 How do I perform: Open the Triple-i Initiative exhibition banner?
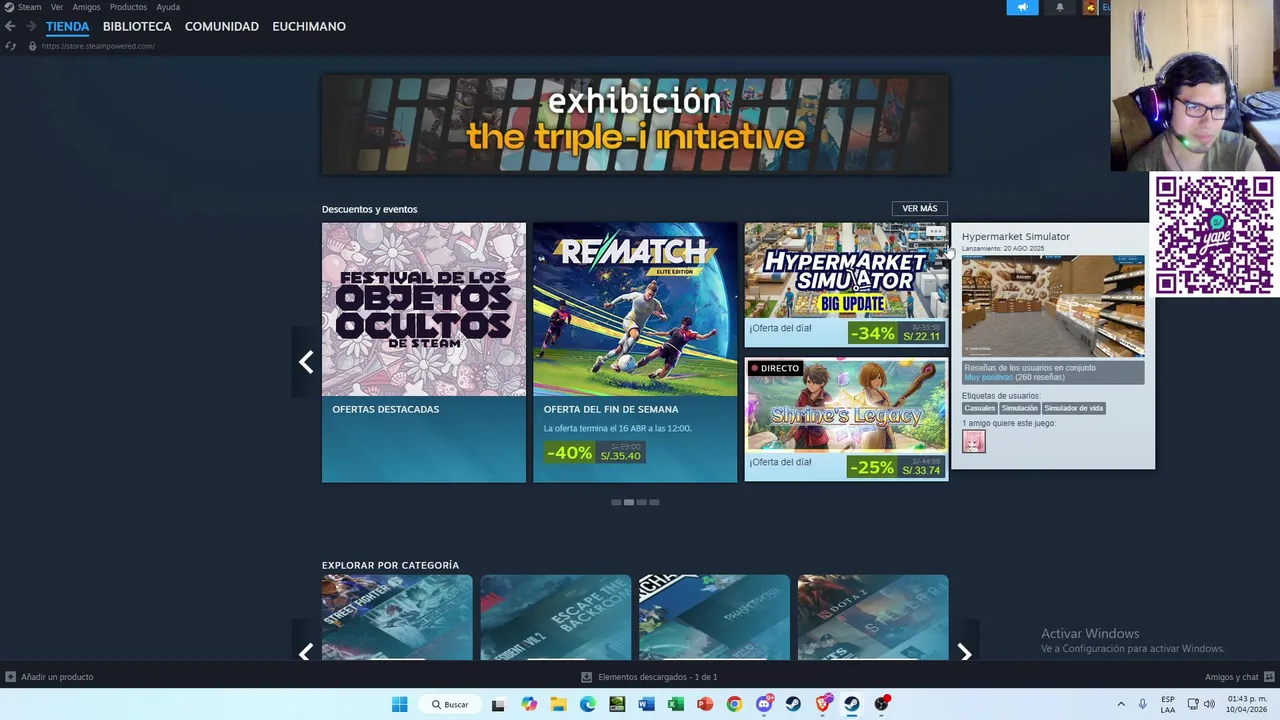(x=635, y=125)
